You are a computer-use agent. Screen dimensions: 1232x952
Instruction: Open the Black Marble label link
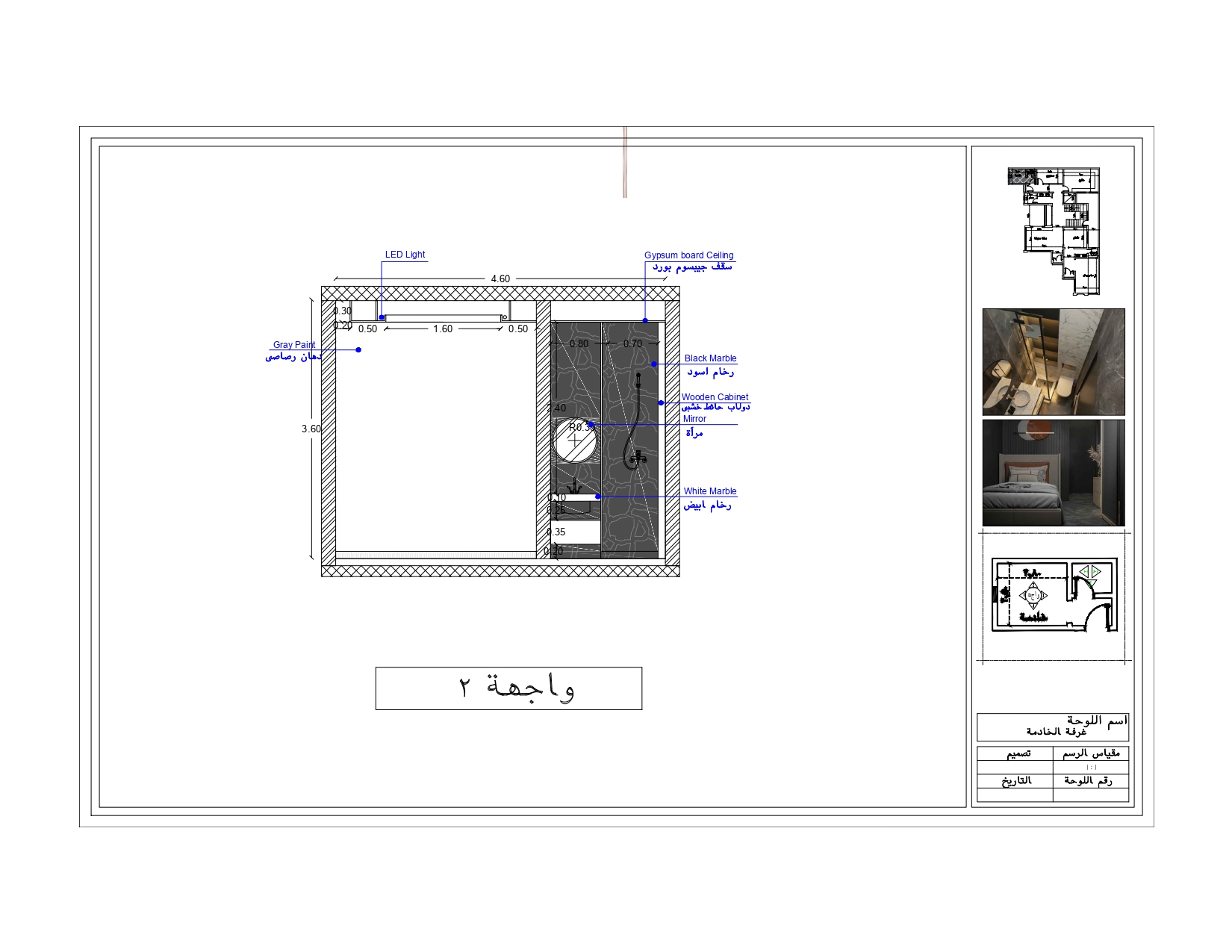710,358
